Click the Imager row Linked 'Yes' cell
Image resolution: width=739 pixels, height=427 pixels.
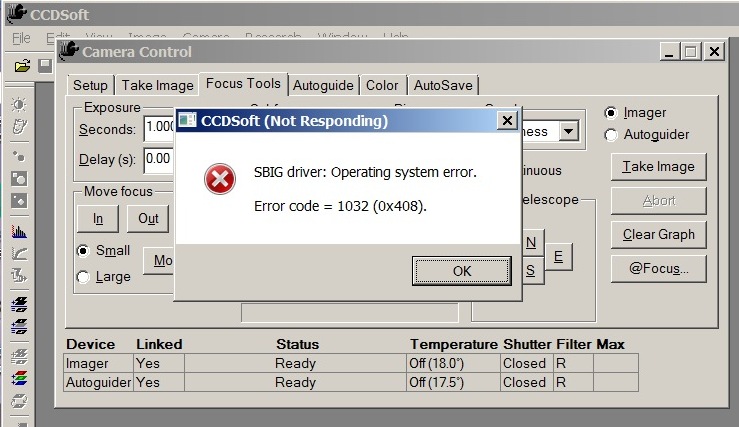click(159, 363)
